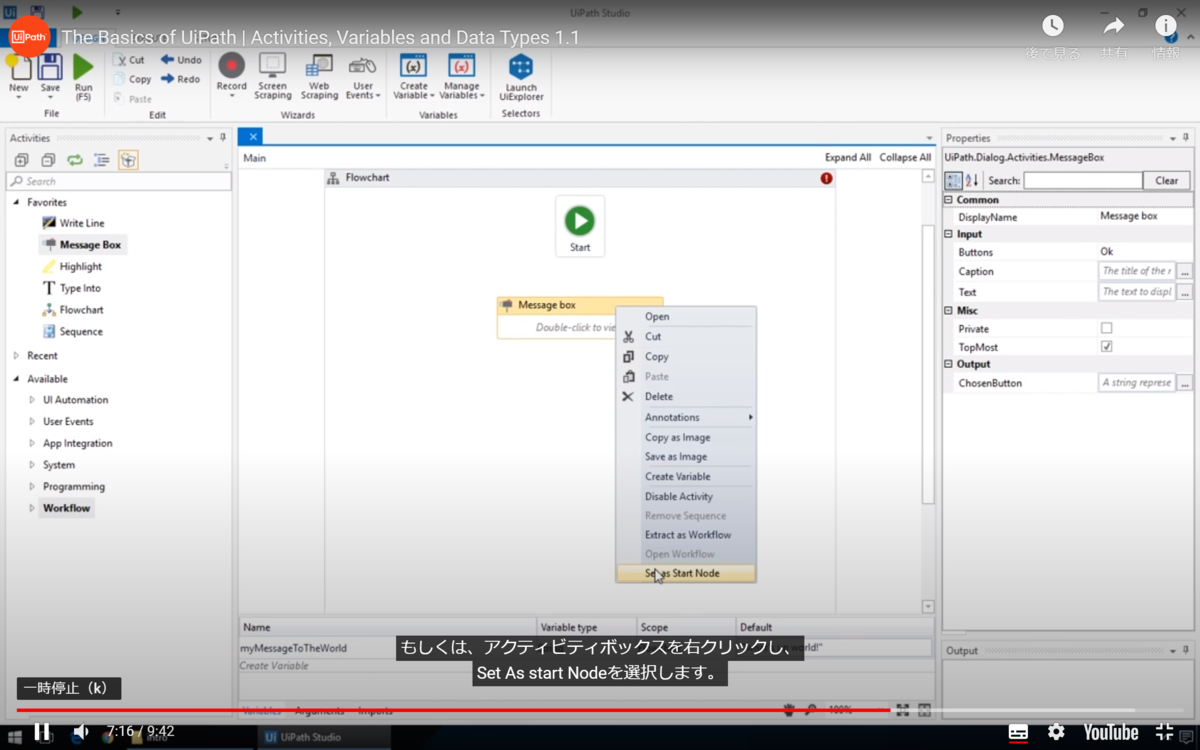Viewport: 1200px width, 750px height.
Task: Open the Annotations submenu
Action: click(686, 417)
